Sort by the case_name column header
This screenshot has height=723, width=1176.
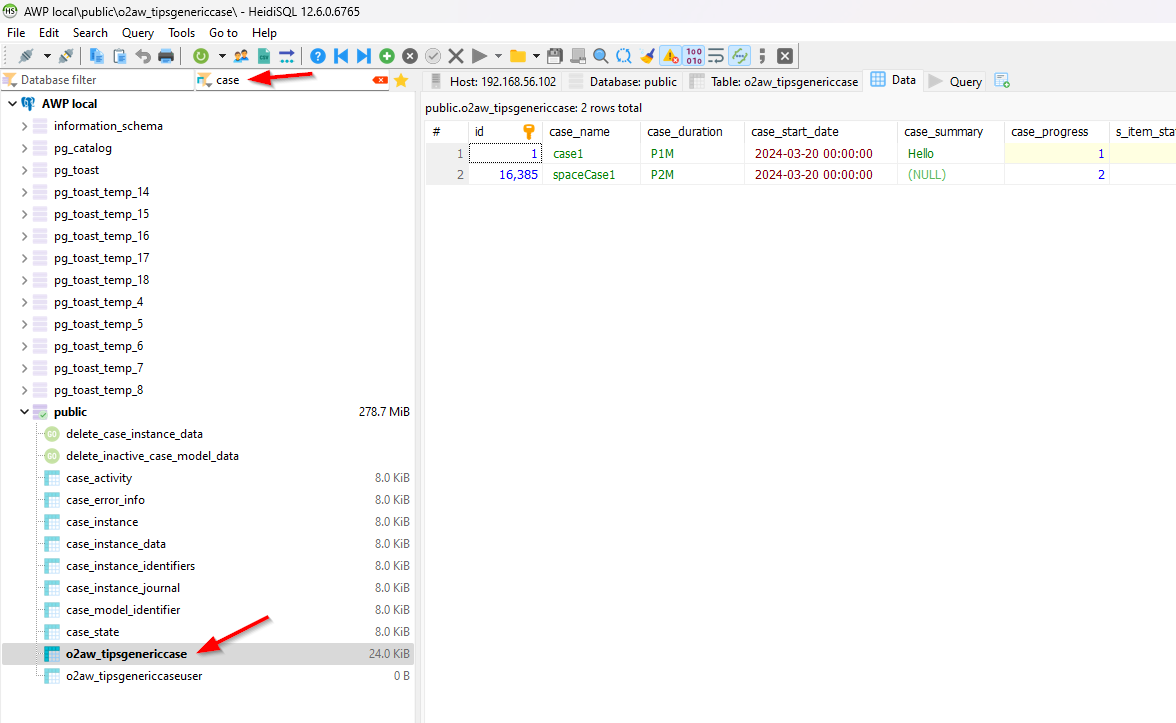tap(579, 132)
